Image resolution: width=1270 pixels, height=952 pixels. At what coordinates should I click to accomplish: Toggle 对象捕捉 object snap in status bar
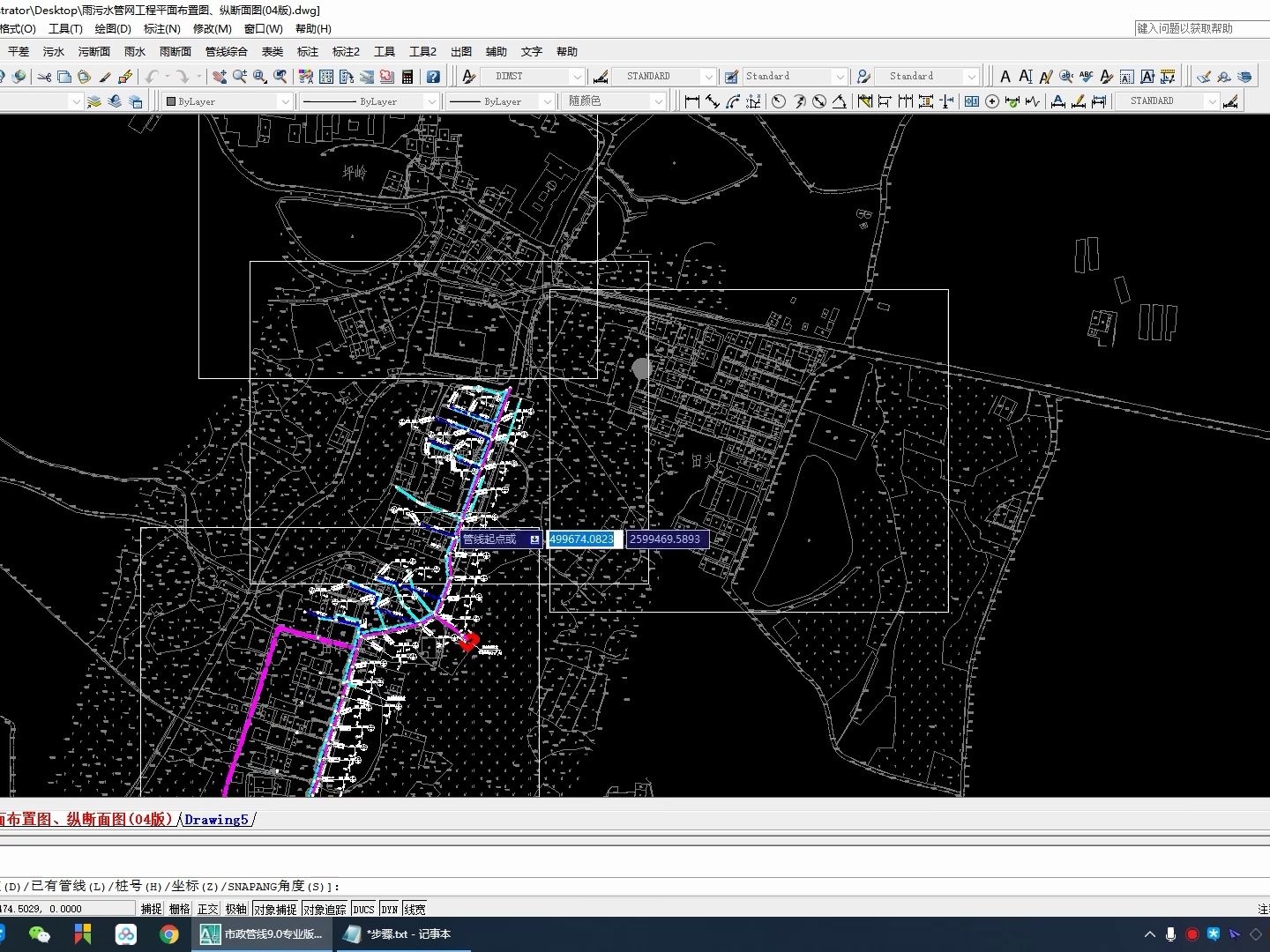pyautogui.click(x=275, y=909)
